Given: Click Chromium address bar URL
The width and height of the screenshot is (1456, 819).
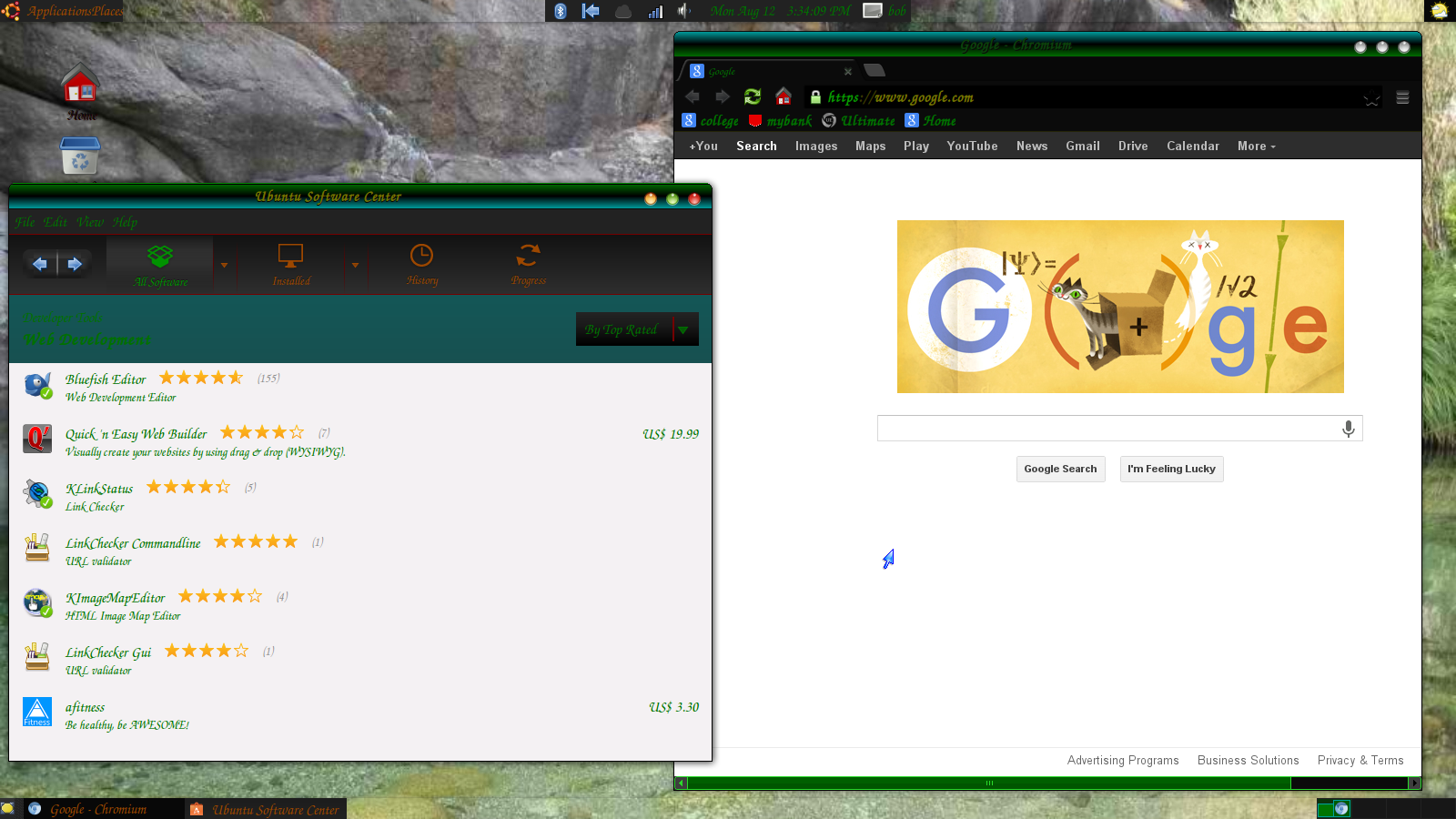Looking at the screenshot, I should pos(901,97).
